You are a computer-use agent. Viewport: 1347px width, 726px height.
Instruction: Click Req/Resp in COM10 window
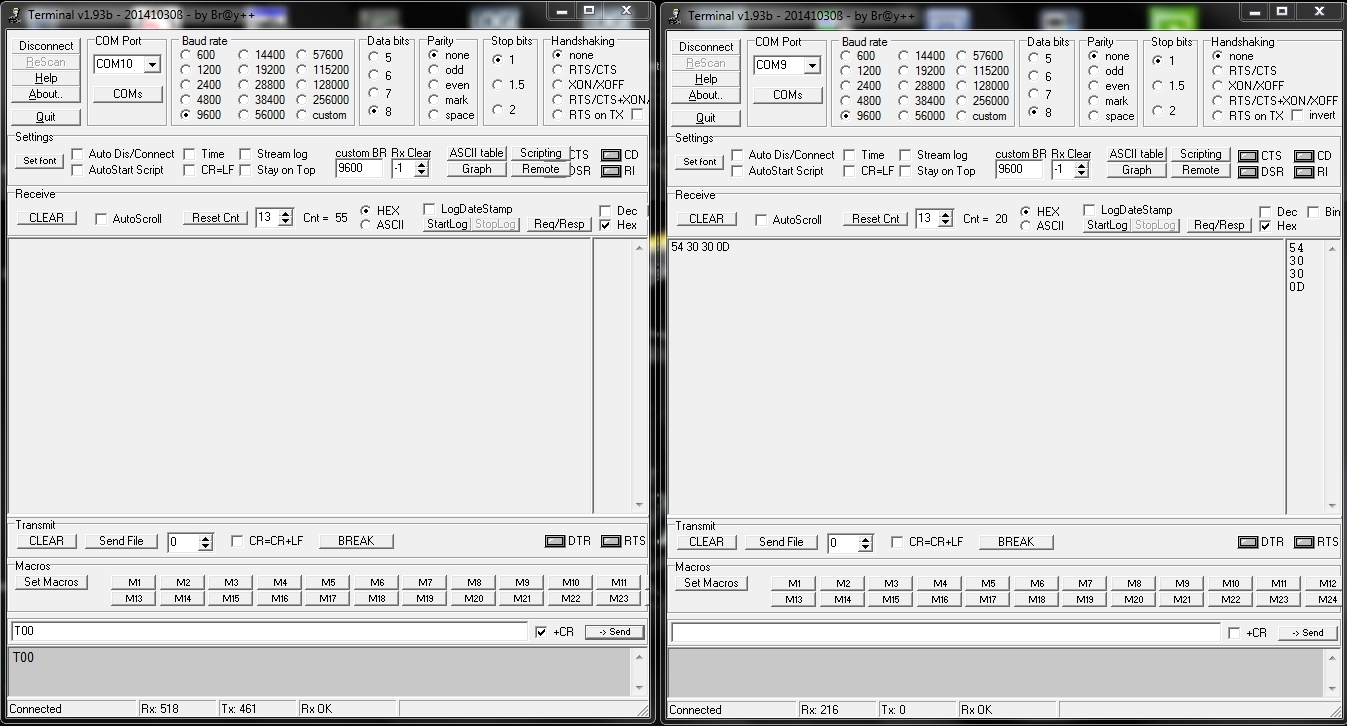pos(559,224)
